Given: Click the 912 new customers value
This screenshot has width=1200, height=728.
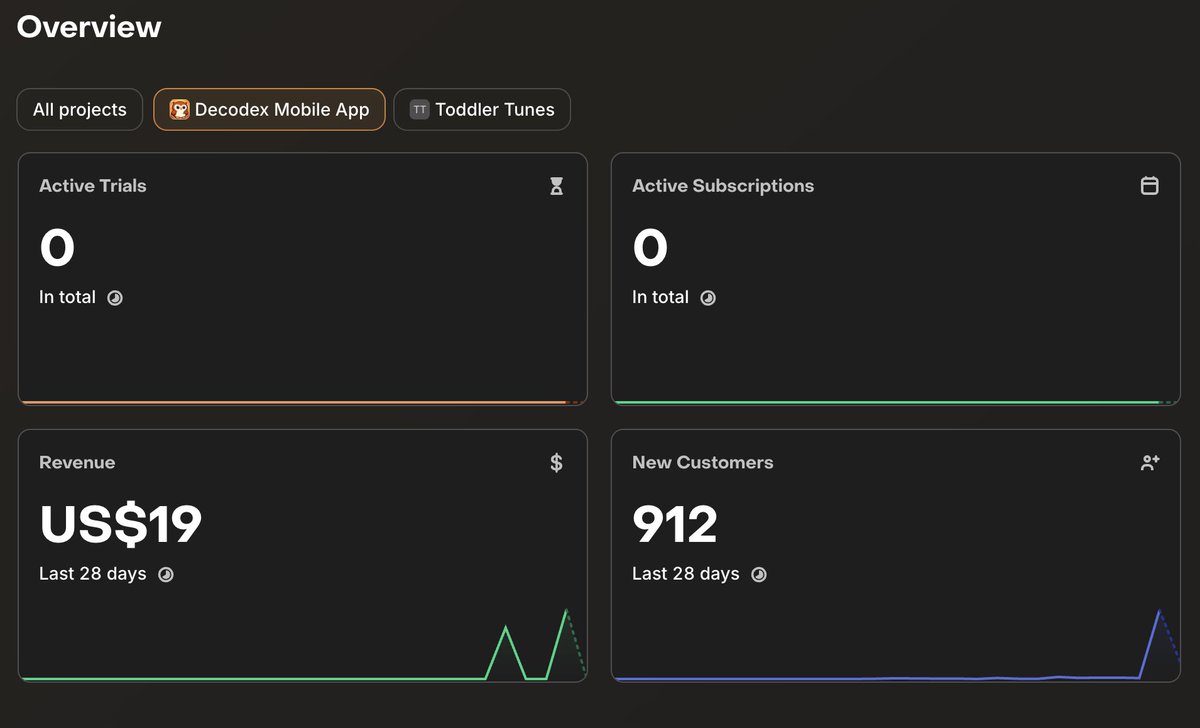Looking at the screenshot, I should pos(675,524).
